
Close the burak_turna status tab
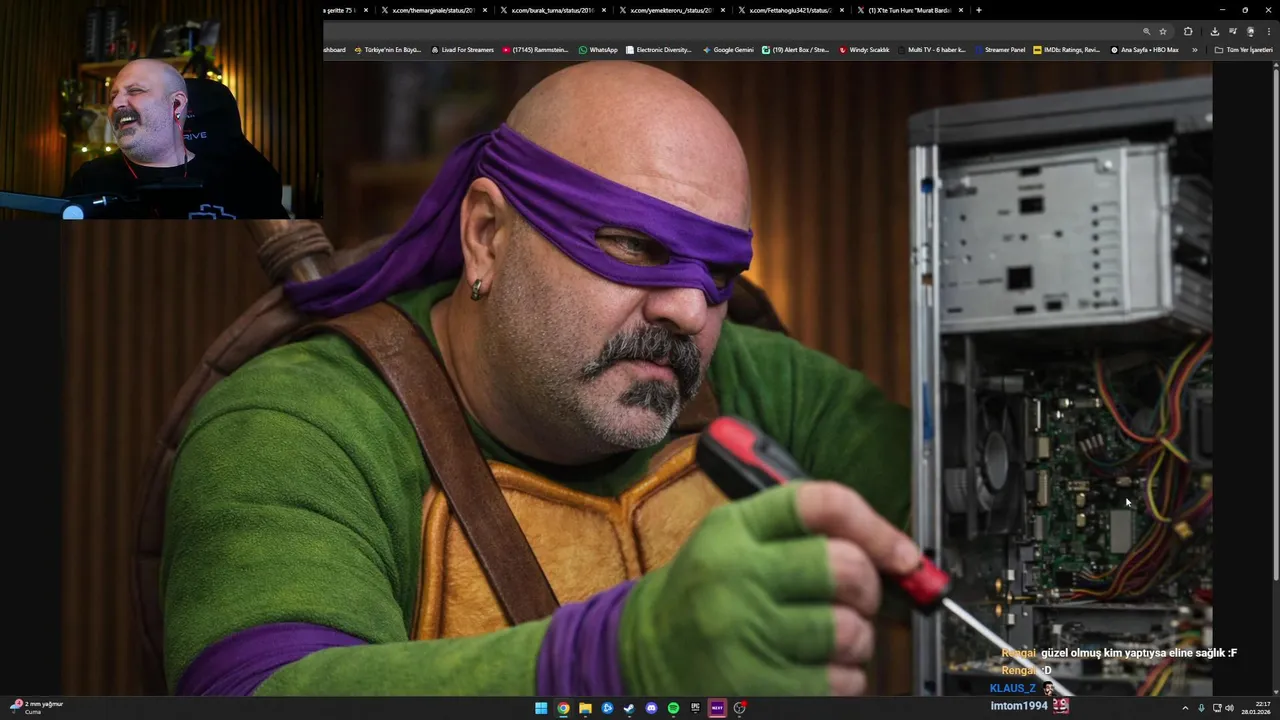coord(604,10)
